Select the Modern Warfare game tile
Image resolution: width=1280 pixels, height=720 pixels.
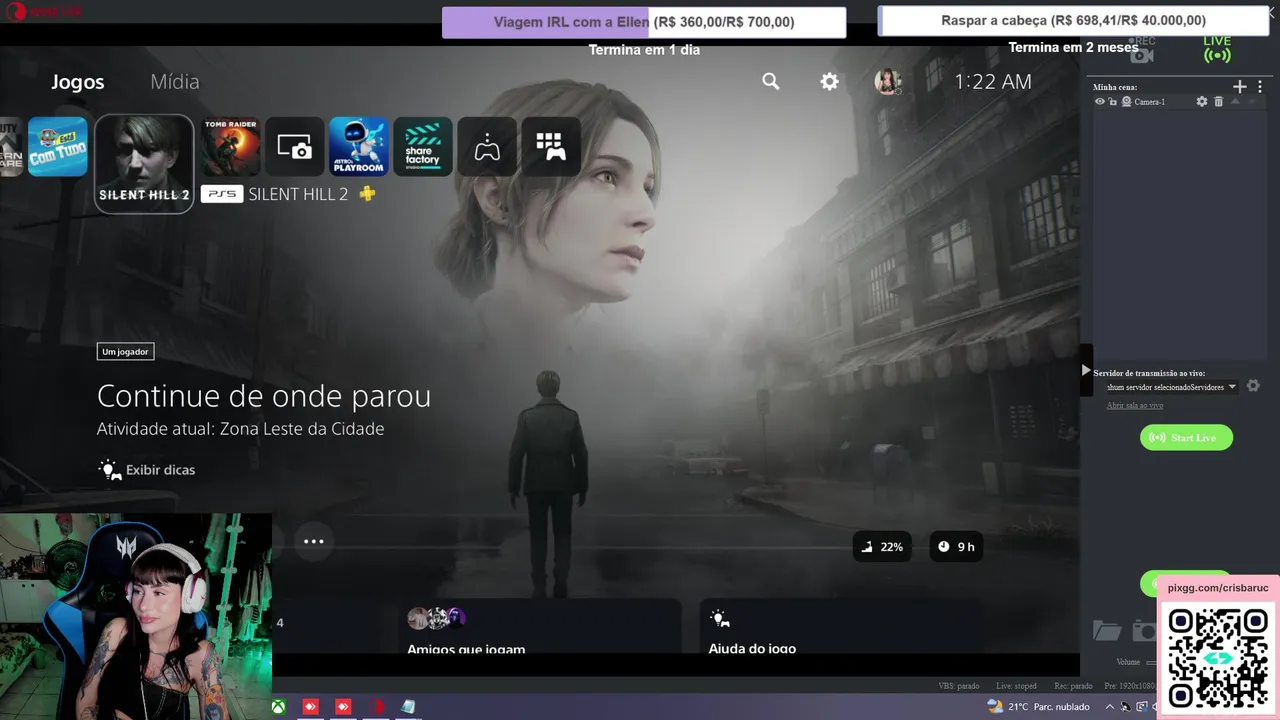point(11,146)
